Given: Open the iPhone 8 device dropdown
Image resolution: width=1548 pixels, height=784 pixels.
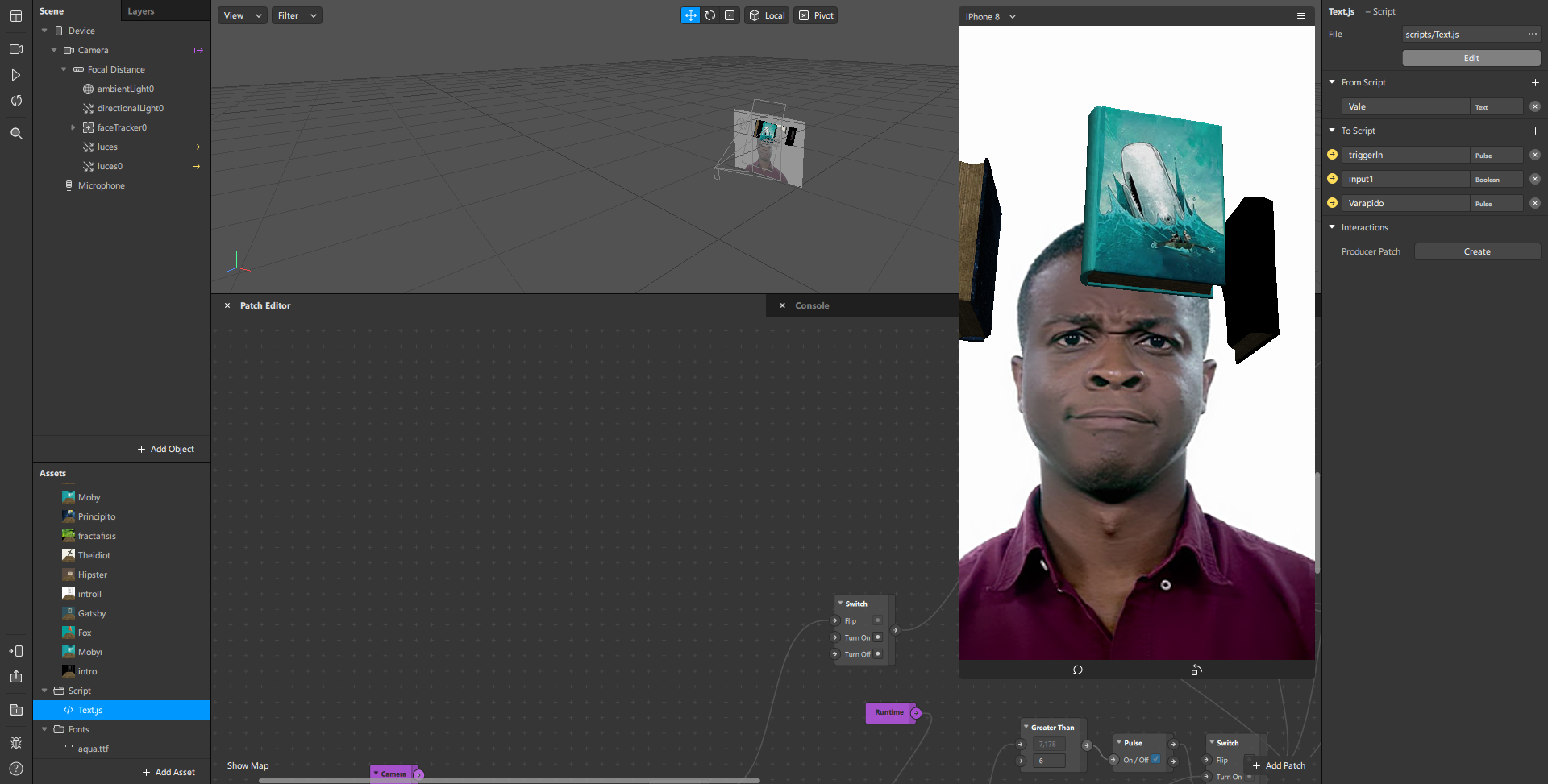Looking at the screenshot, I should point(990,16).
